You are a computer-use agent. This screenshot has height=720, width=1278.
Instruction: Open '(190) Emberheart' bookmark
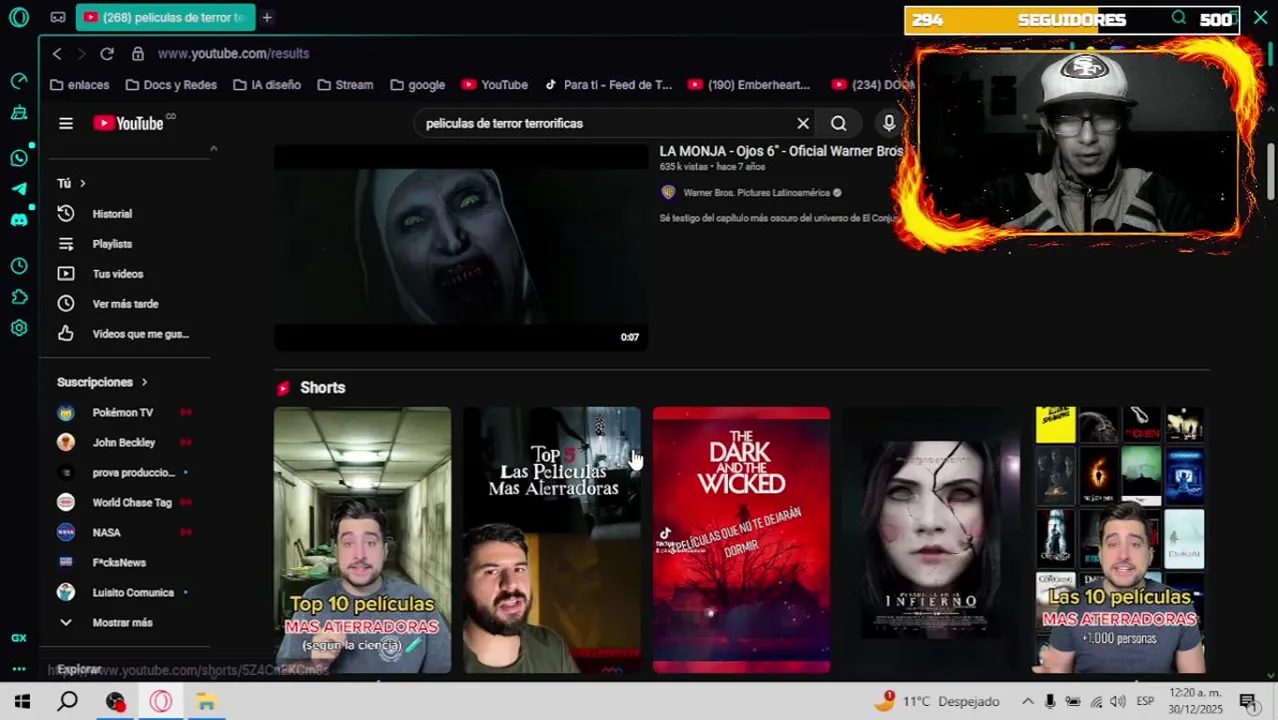[749, 85]
